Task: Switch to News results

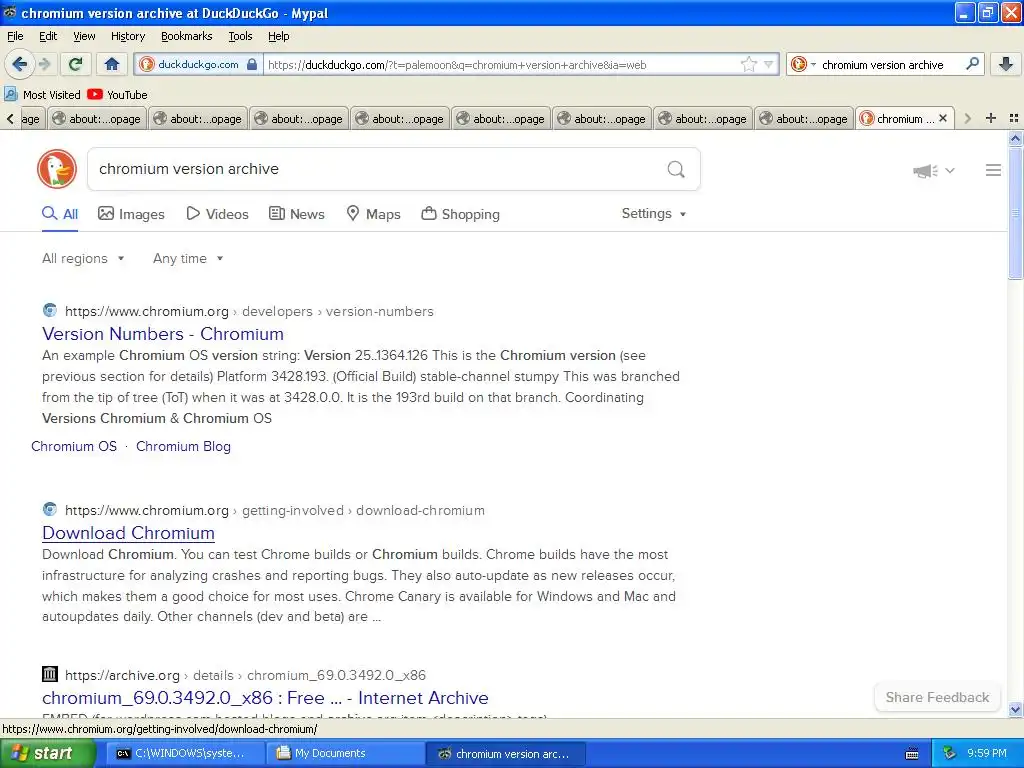Action: coord(296,214)
